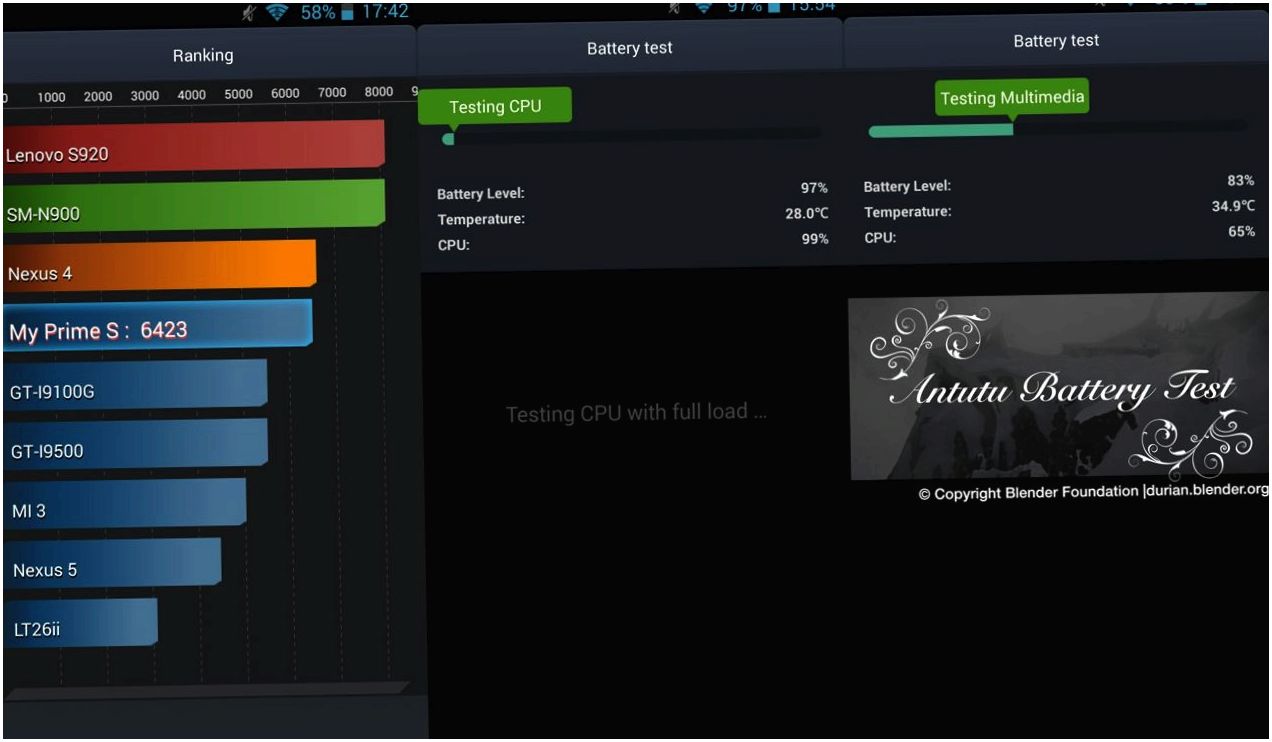Click the CPU 65% value

[x=1242, y=231]
